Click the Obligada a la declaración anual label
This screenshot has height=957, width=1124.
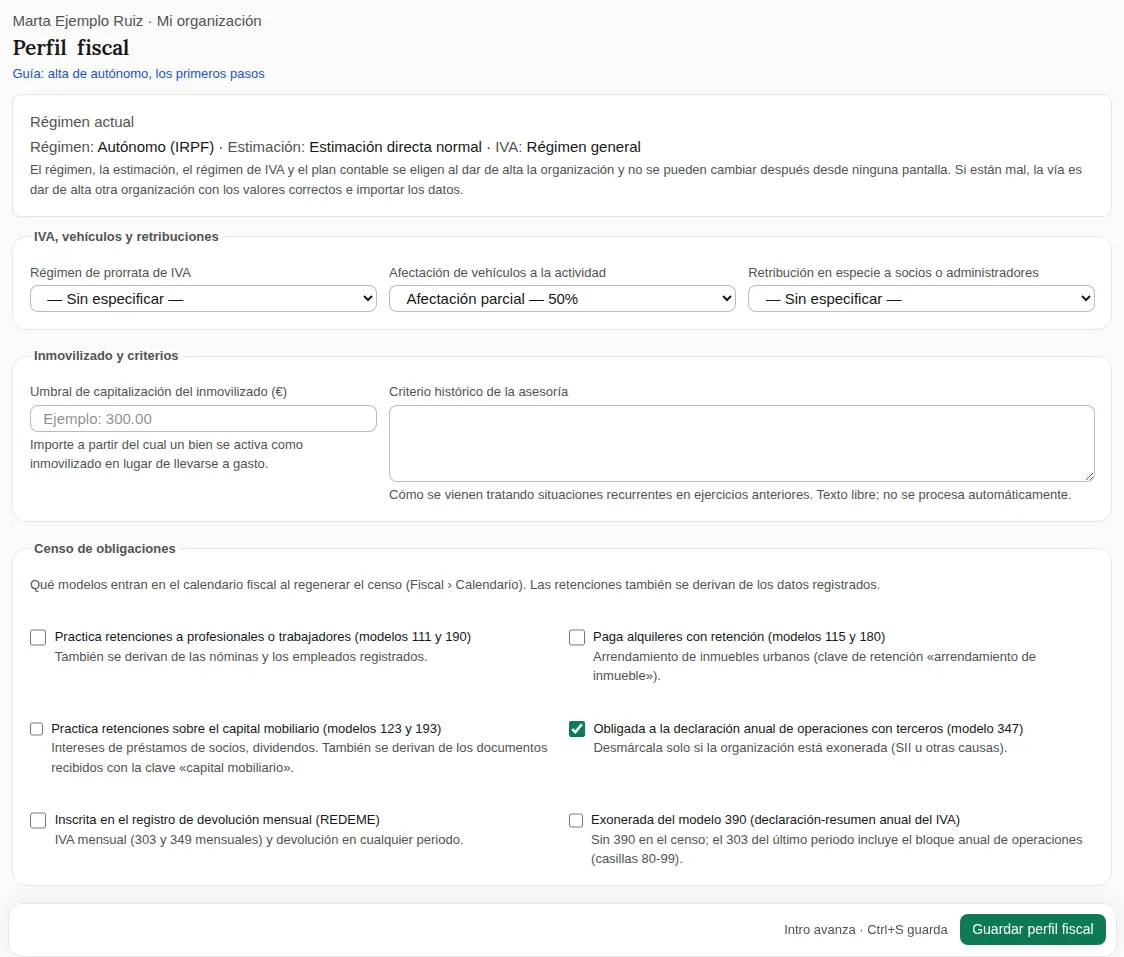click(x=808, y=728)
